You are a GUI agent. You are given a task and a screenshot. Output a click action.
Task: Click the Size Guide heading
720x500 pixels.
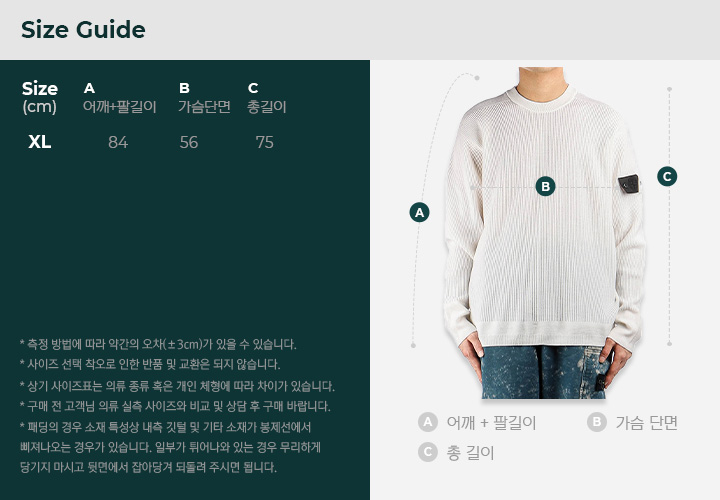coord(83,30)
